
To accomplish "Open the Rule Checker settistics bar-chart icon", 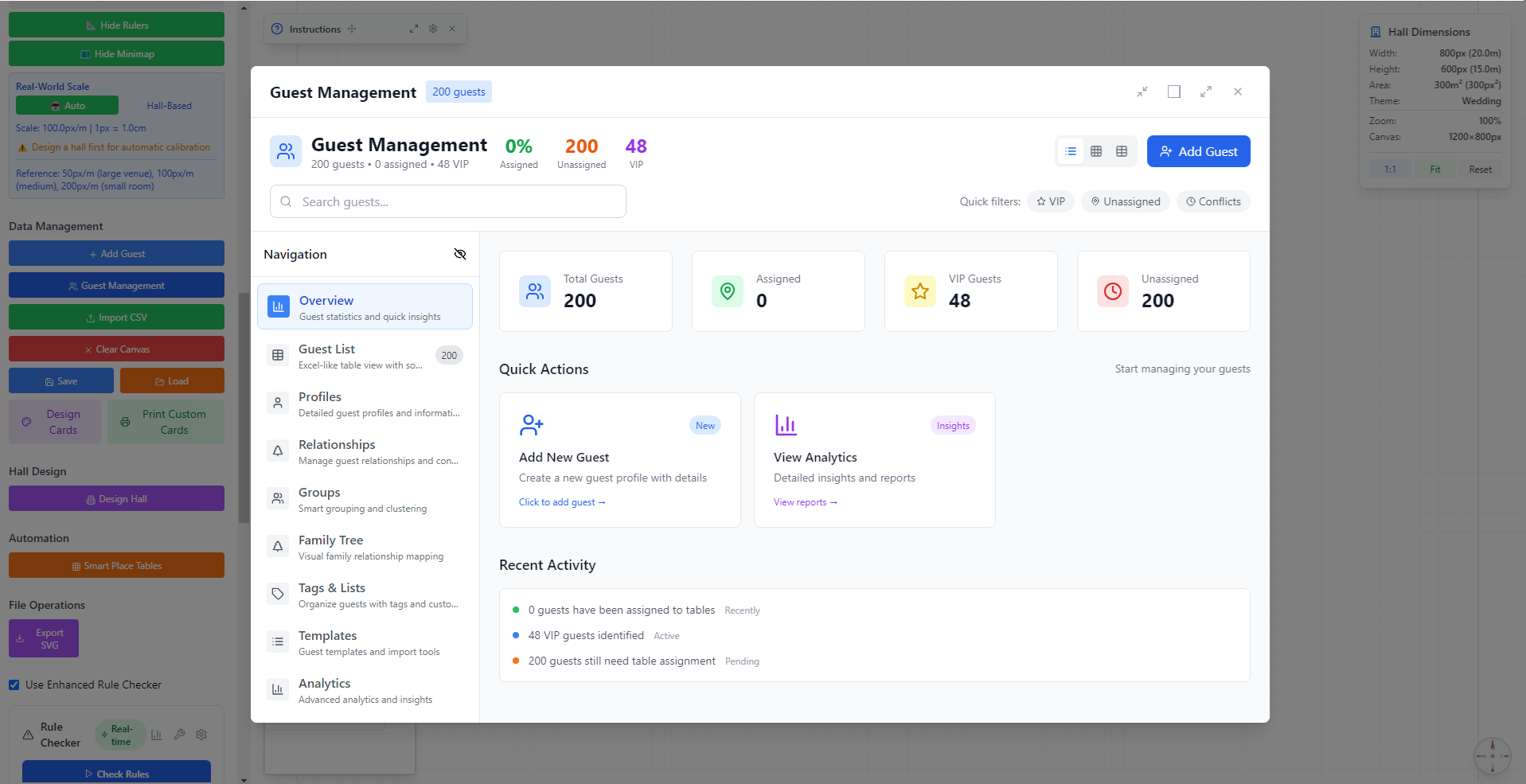I will point(156,734).
